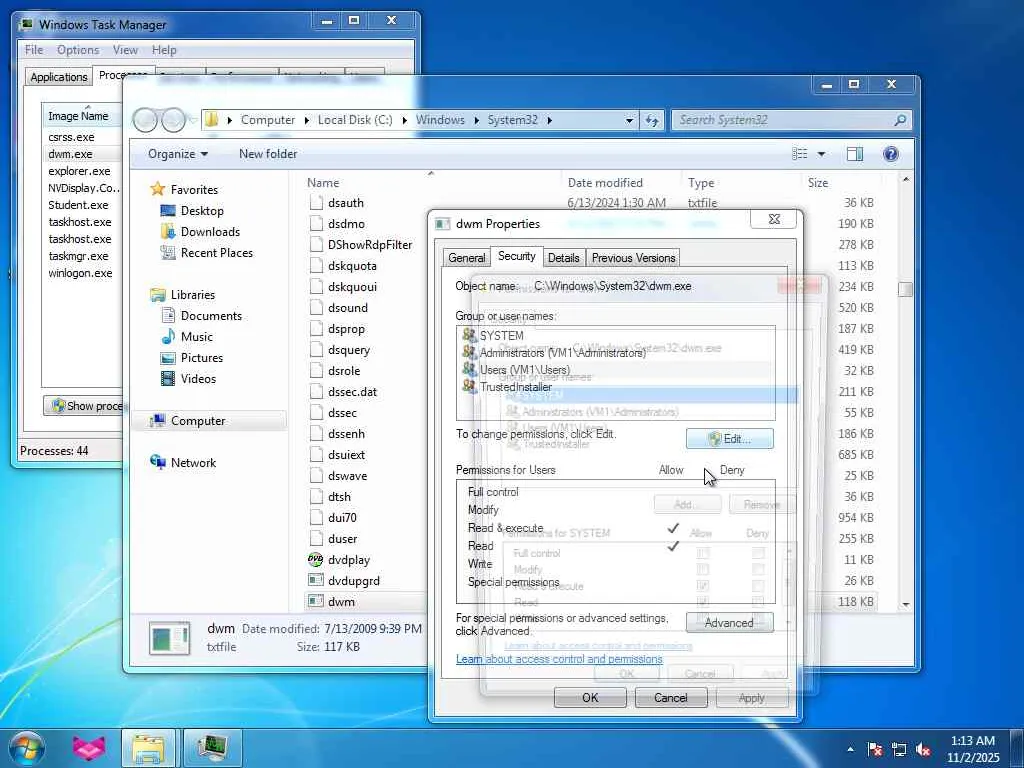Select Computer in the navigation pane
This screenshot has width=1024, height=768.
(x=210, y=421)
